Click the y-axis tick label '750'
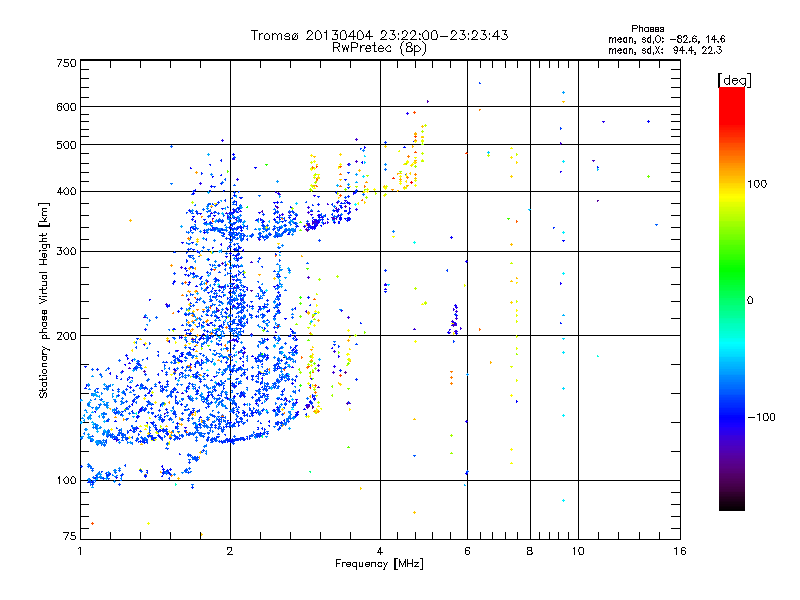800x600 pixels. click(x=66, y=63)
